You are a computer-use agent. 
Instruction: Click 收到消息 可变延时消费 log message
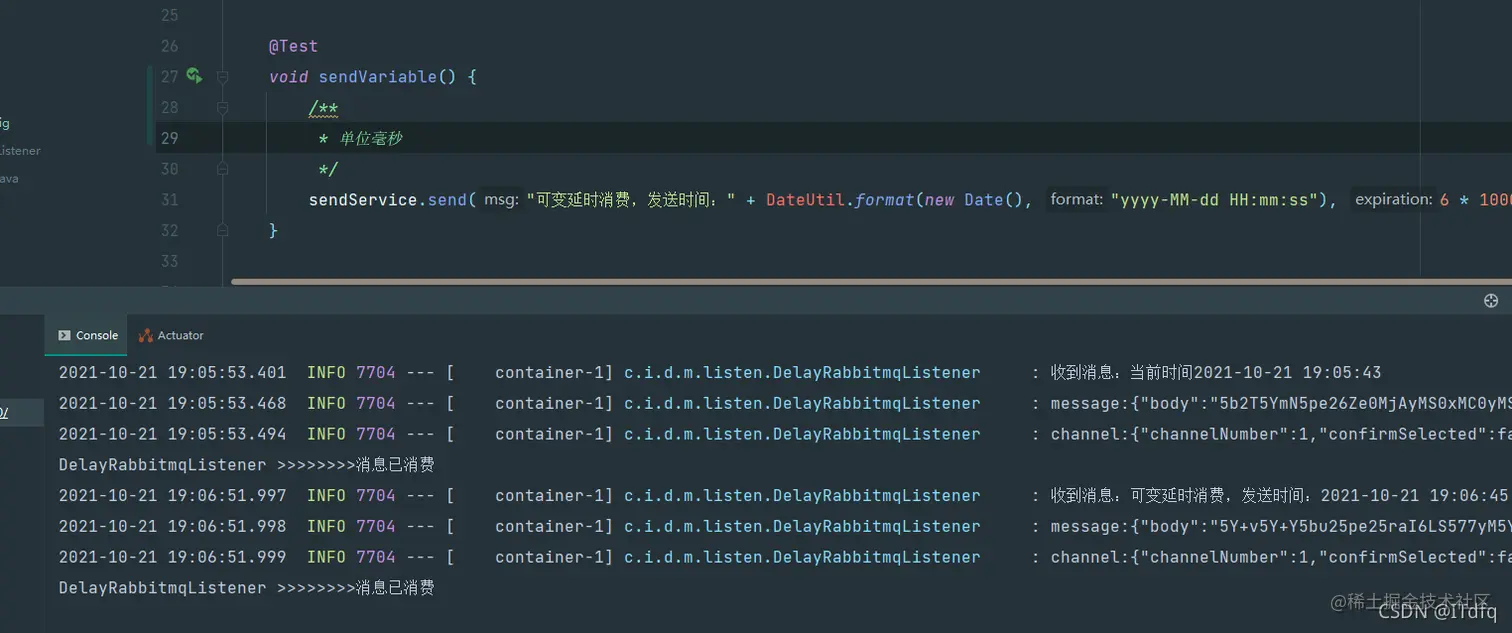pyautogui.click(x=1279, y=496)
